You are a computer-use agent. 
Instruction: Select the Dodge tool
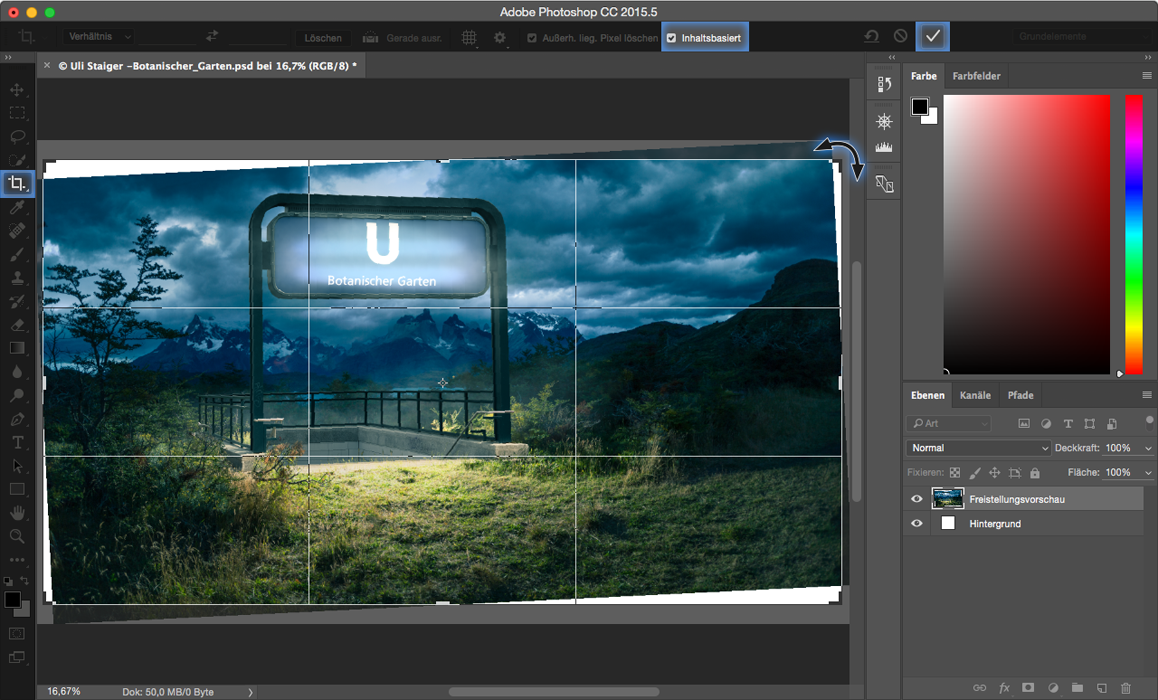click(x=16, y=395)
